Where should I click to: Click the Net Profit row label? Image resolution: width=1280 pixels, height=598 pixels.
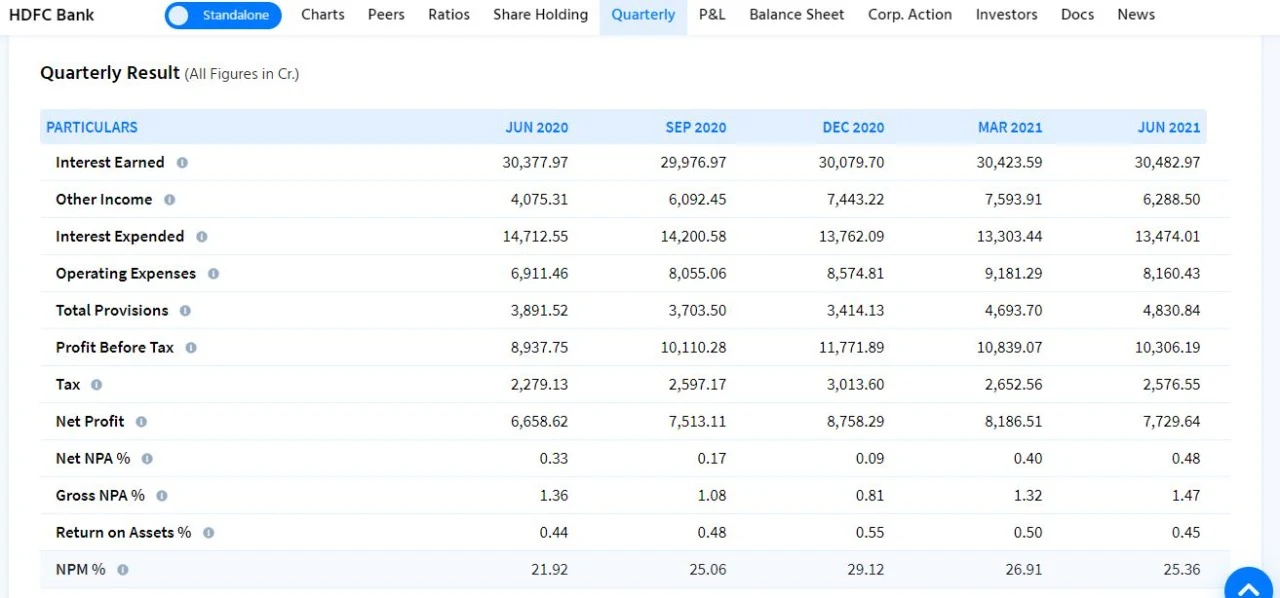90,422
